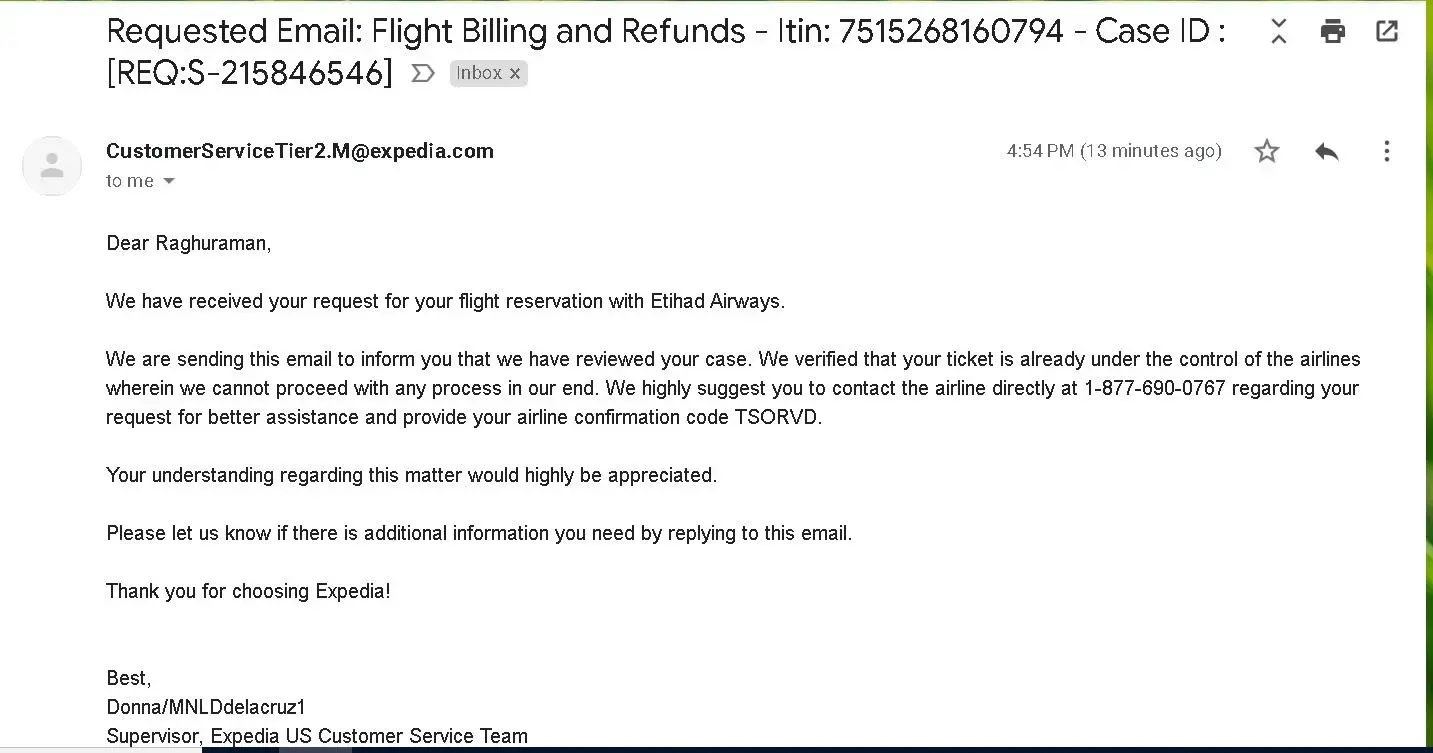
Task: Click the collapse all arrows icon
Action: [1278, 32]
